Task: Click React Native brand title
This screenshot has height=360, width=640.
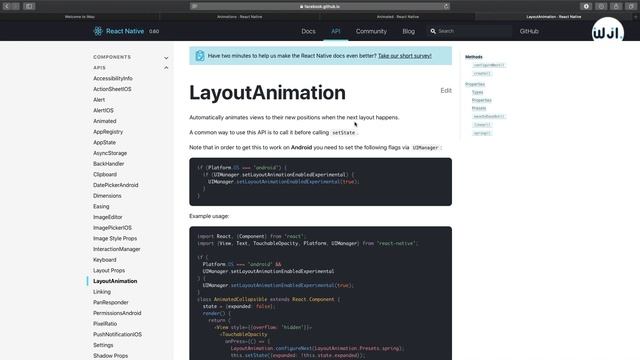Action: tap(125, 31)
